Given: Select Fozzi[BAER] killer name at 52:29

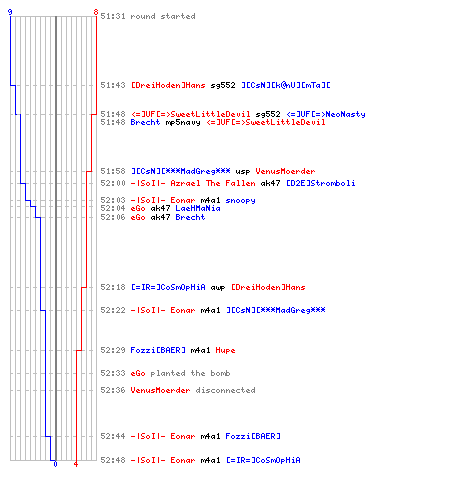Looking at the screenshot, I should point(158,350).
